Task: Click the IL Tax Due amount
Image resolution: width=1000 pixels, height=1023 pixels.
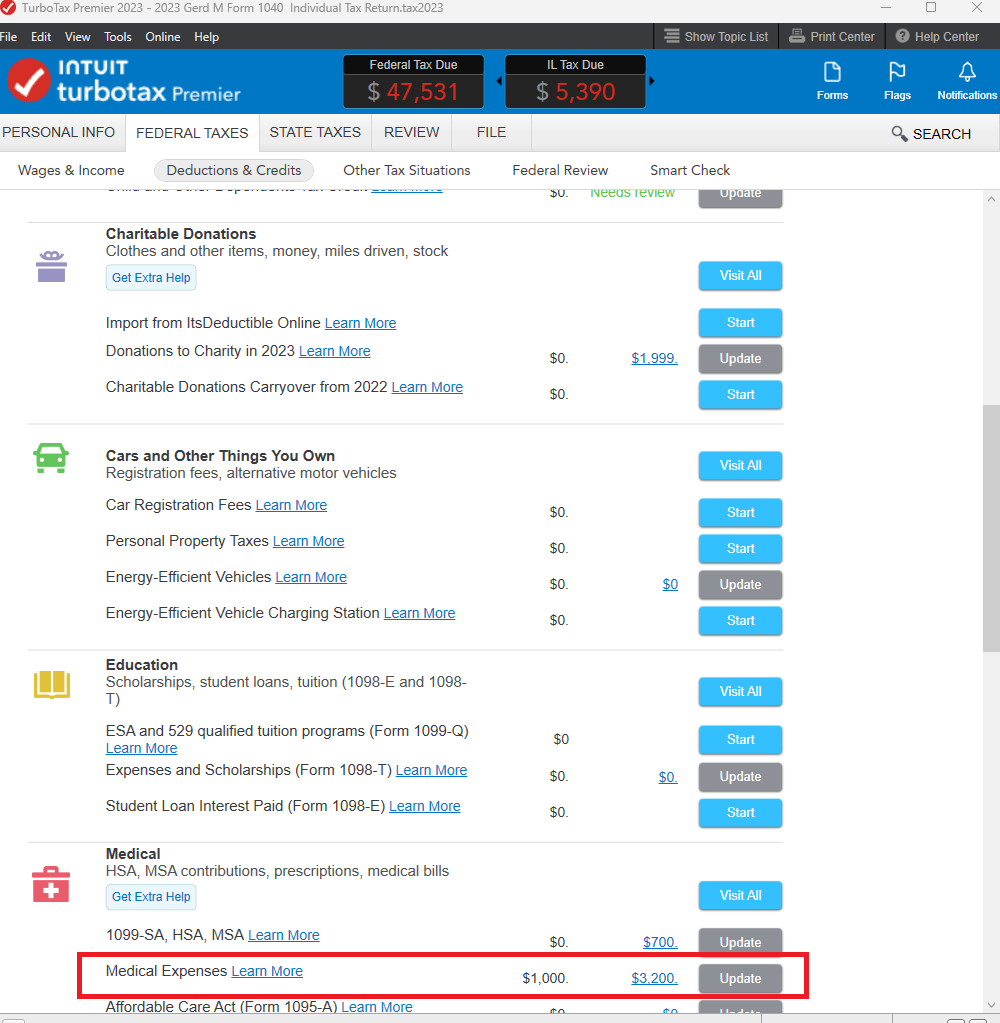Action: point(575,91)
